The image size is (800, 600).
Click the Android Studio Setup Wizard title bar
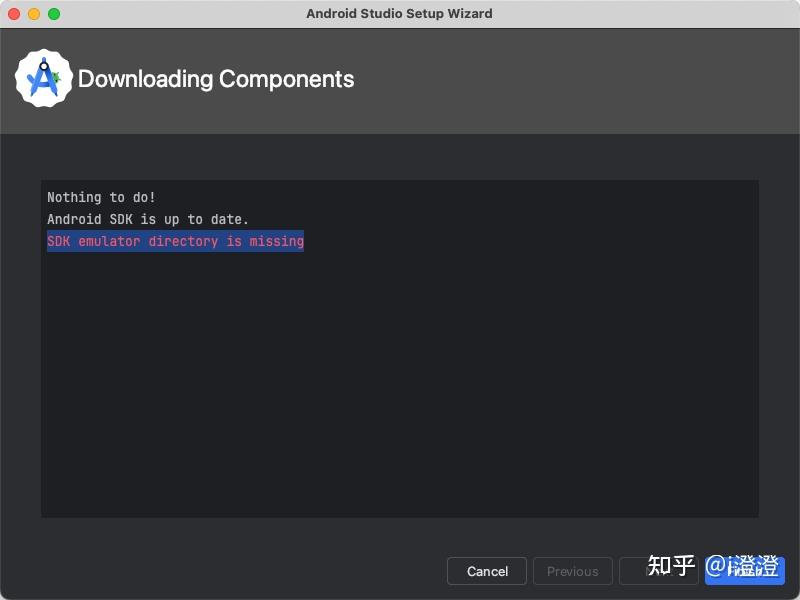click(400, 13)
